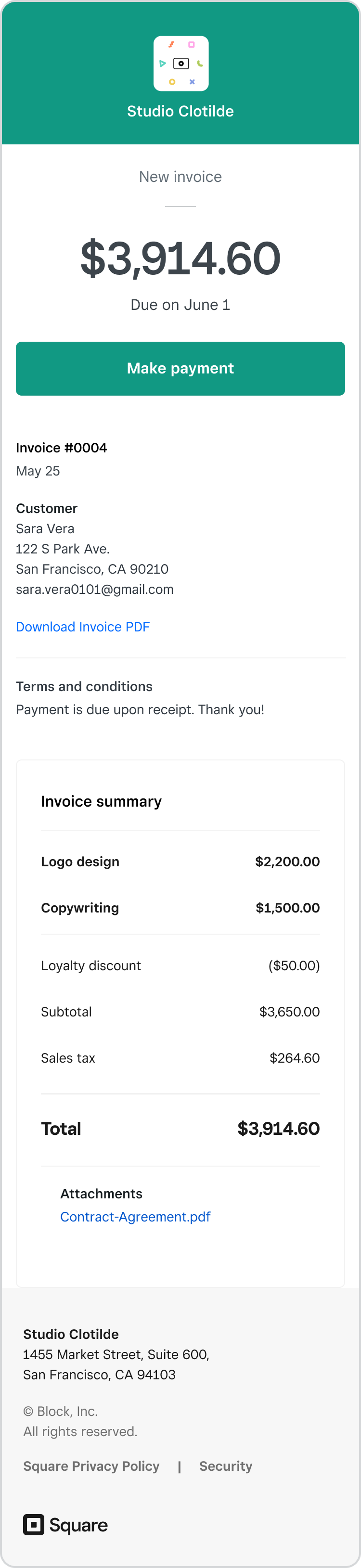Click the Sales tax amount $264.60
Image resolution: width=361 pixels, height=1568 pixels.
[x=295, y=1058]
